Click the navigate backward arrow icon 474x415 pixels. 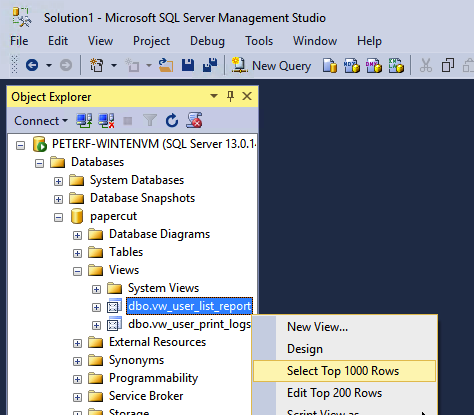pos(32,65)
